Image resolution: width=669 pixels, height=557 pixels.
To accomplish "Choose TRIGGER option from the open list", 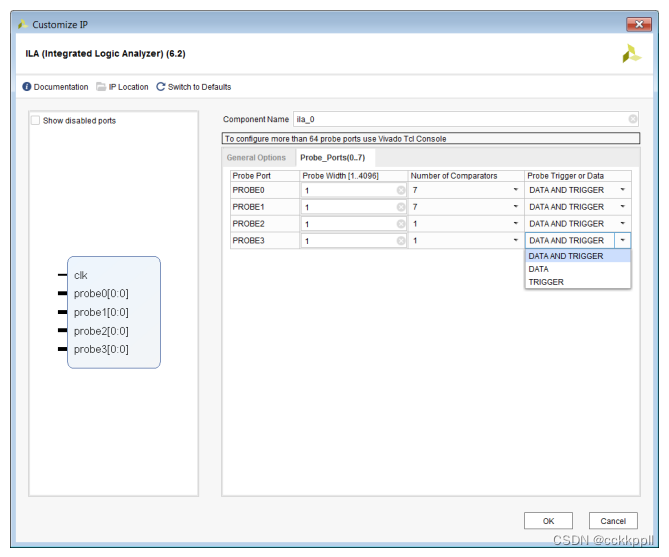I will pos(578,282).
